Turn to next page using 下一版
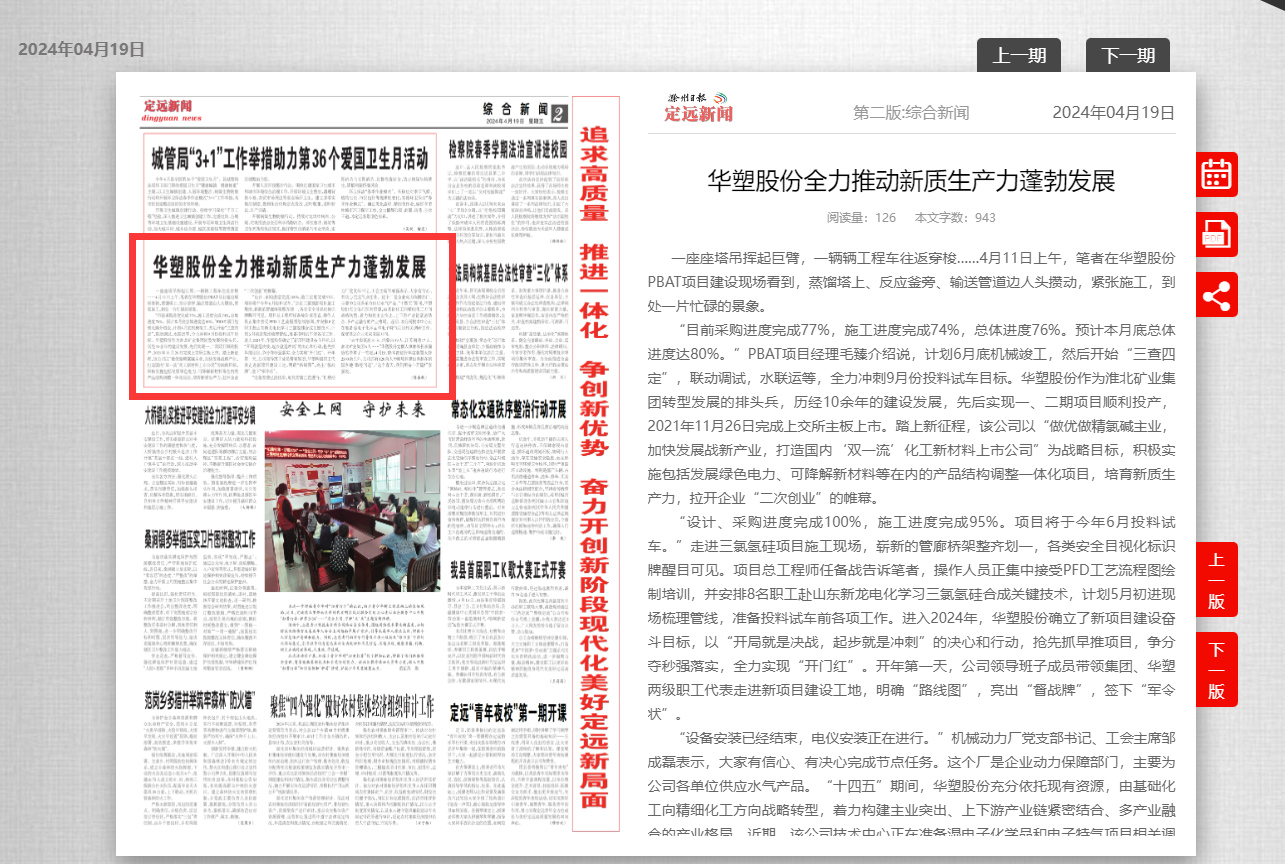This screenshot has height=864, width=1285. tap(1216, 669)
